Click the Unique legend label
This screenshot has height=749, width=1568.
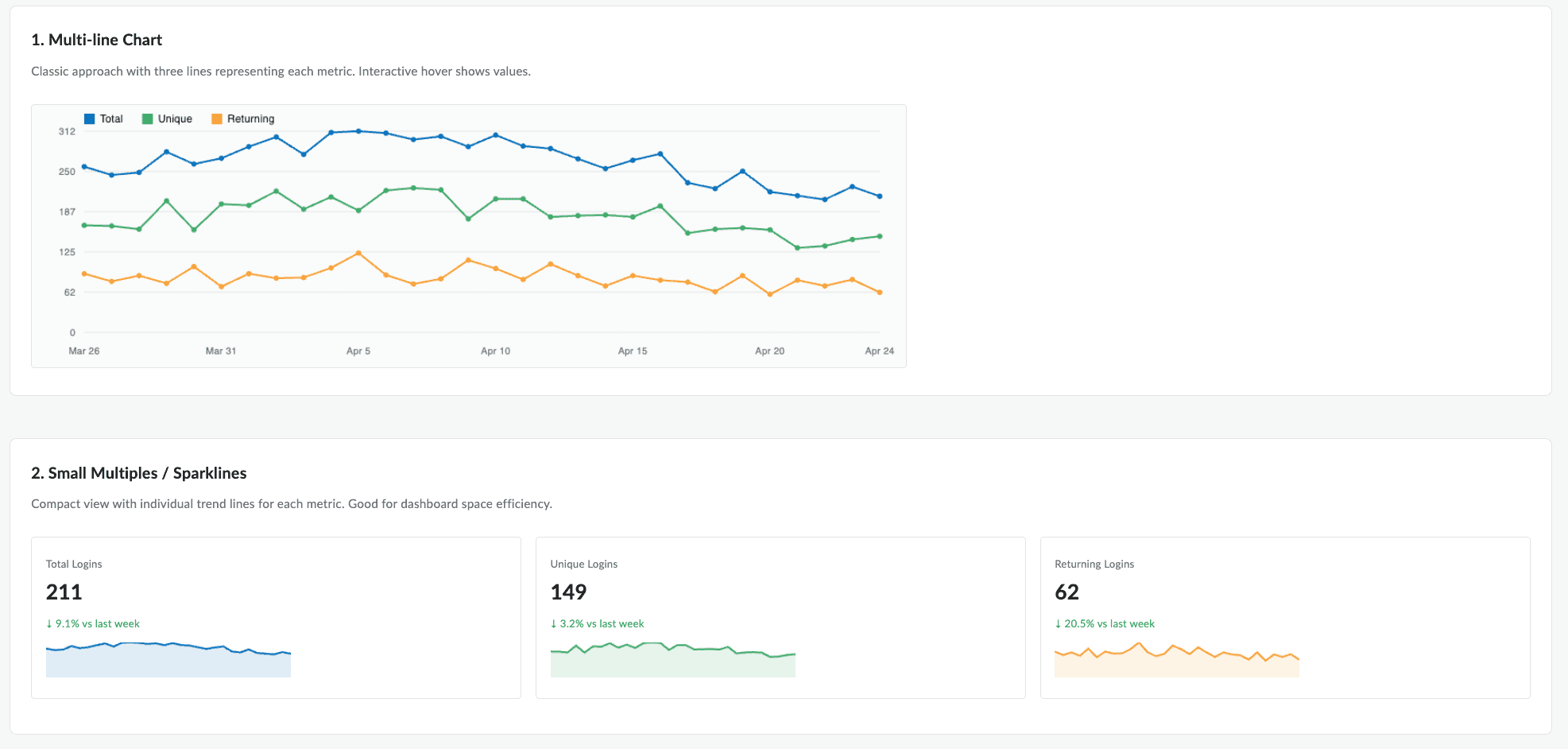click(x=175, y=119)
